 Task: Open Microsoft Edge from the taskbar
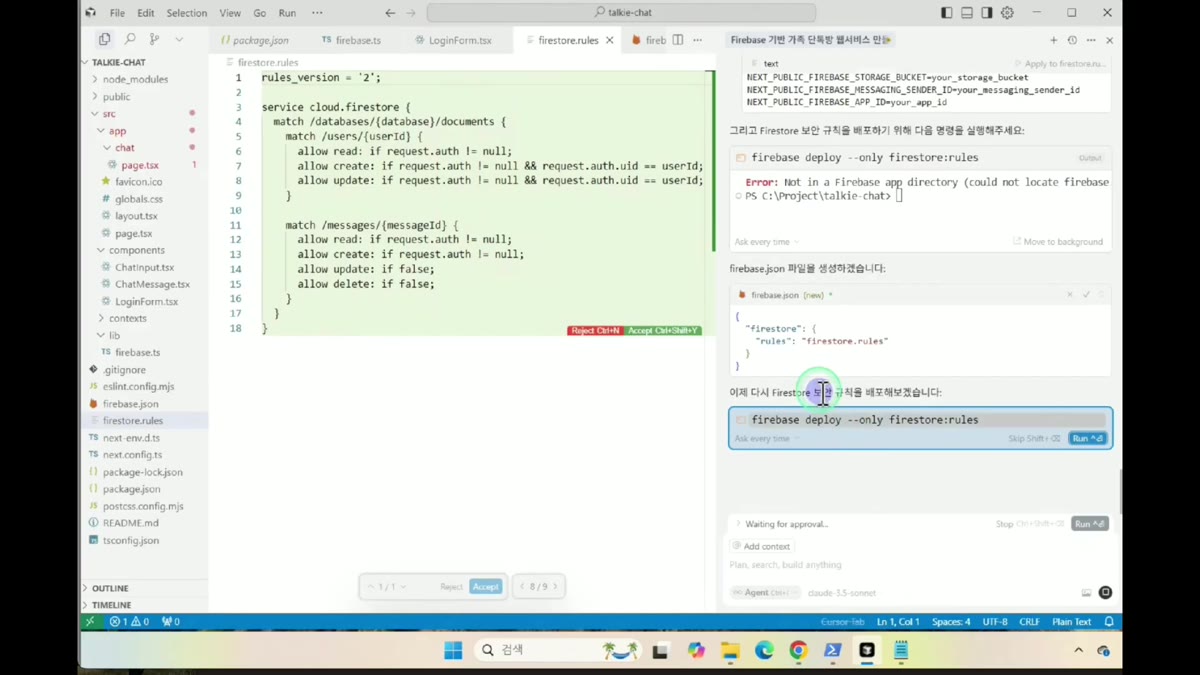pyautogui.click(x=764, y=650)
